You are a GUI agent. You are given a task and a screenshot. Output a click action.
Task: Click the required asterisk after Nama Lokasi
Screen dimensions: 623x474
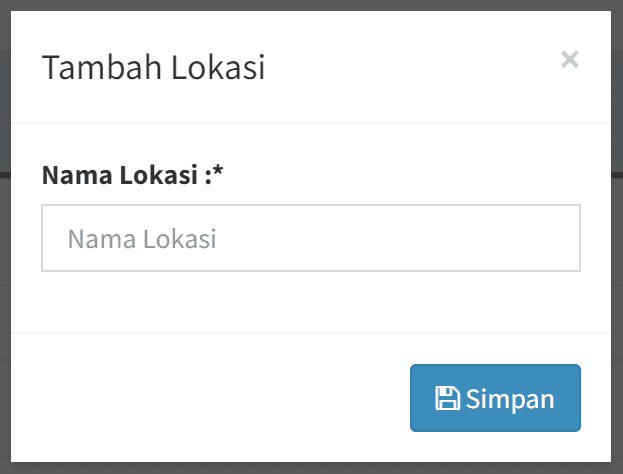[x=219, y=174]
